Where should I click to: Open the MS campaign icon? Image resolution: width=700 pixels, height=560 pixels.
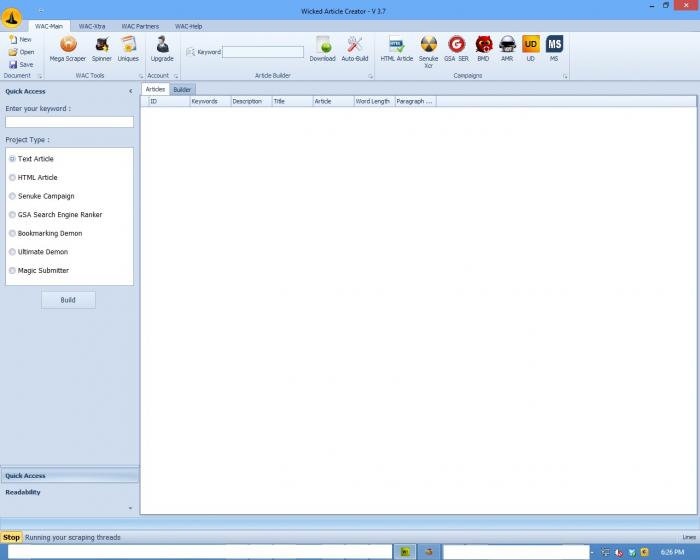point(554,49)
